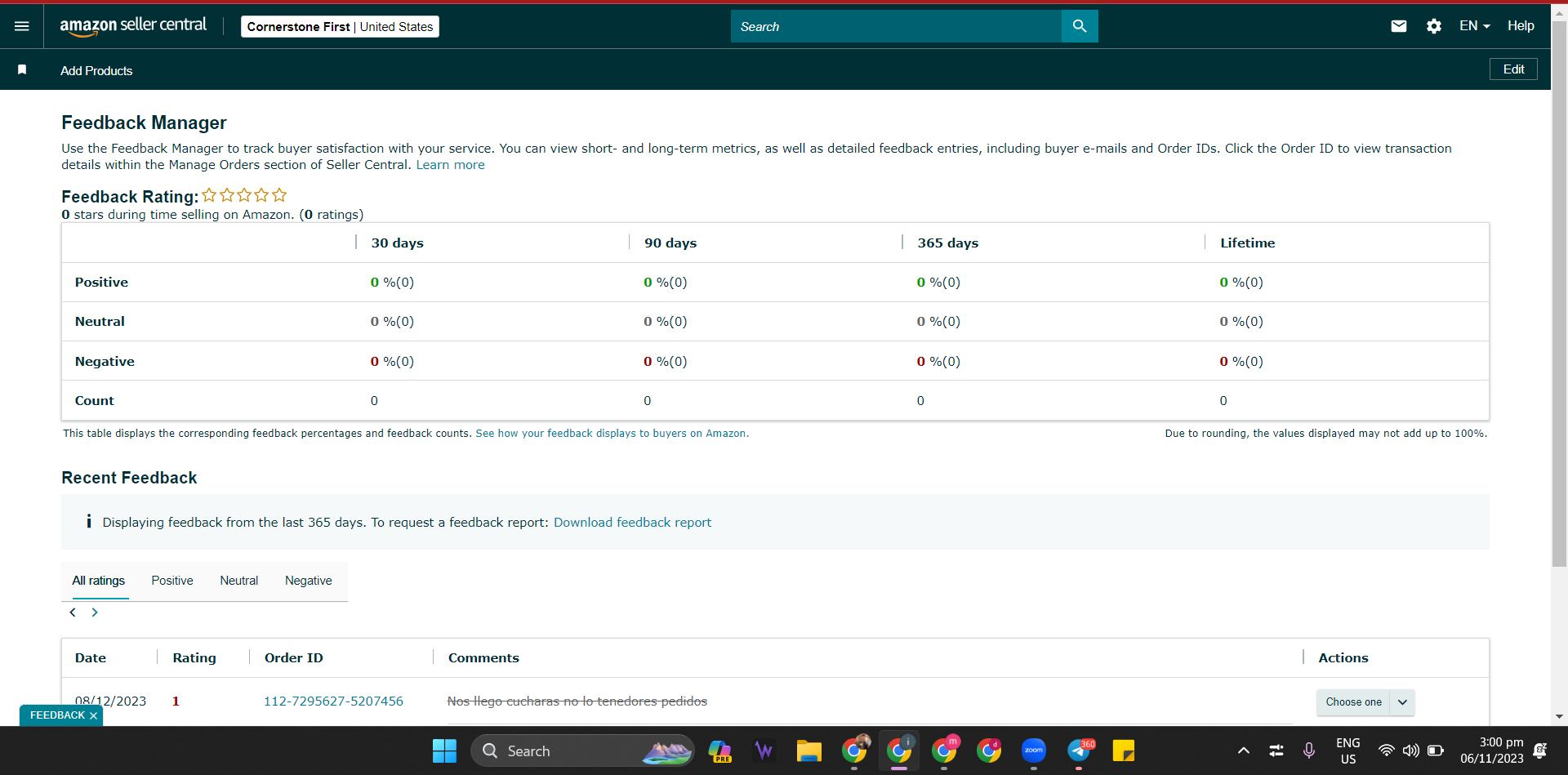Select the All ratings tab
This screenshot has height=775, width=1568.
click(99, 581)
